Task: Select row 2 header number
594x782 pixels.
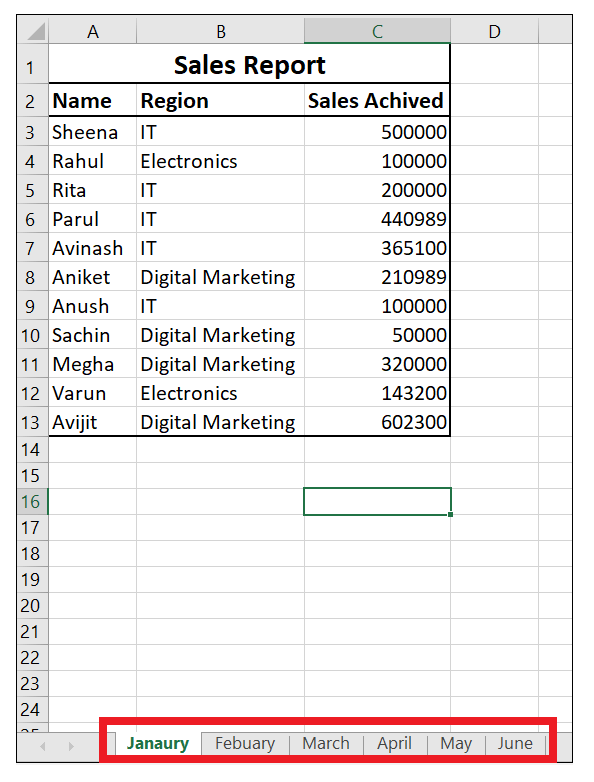Action: click(32, 100)
